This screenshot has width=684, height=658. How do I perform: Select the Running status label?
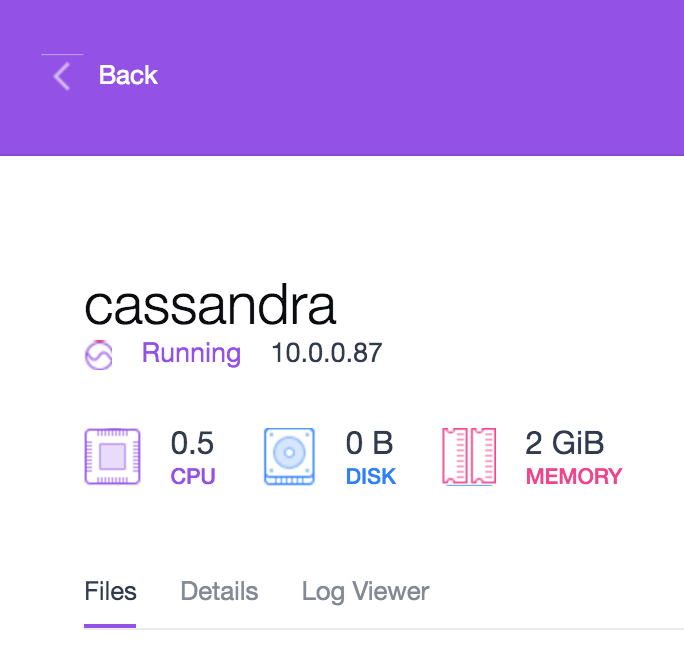point(191,353)
